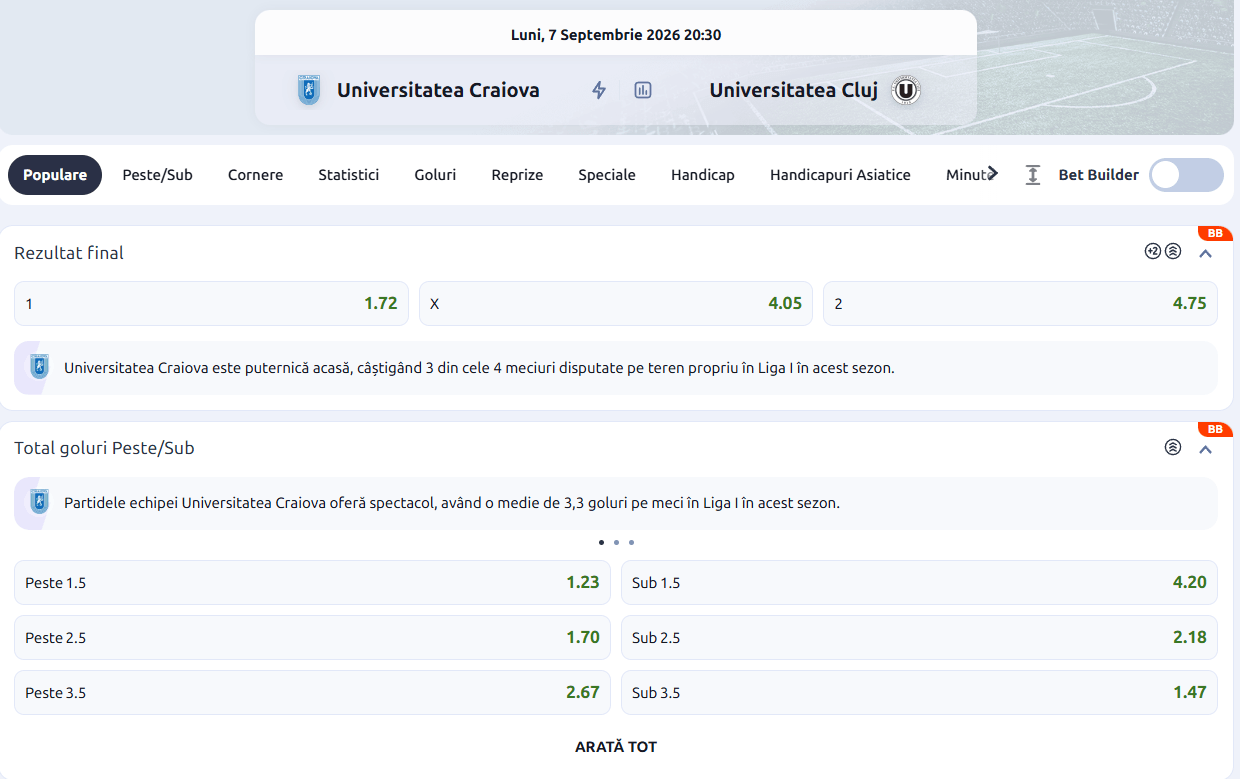
Task: Pick Peste 2.5 odds 1.70
Action: tap(312, 637)
